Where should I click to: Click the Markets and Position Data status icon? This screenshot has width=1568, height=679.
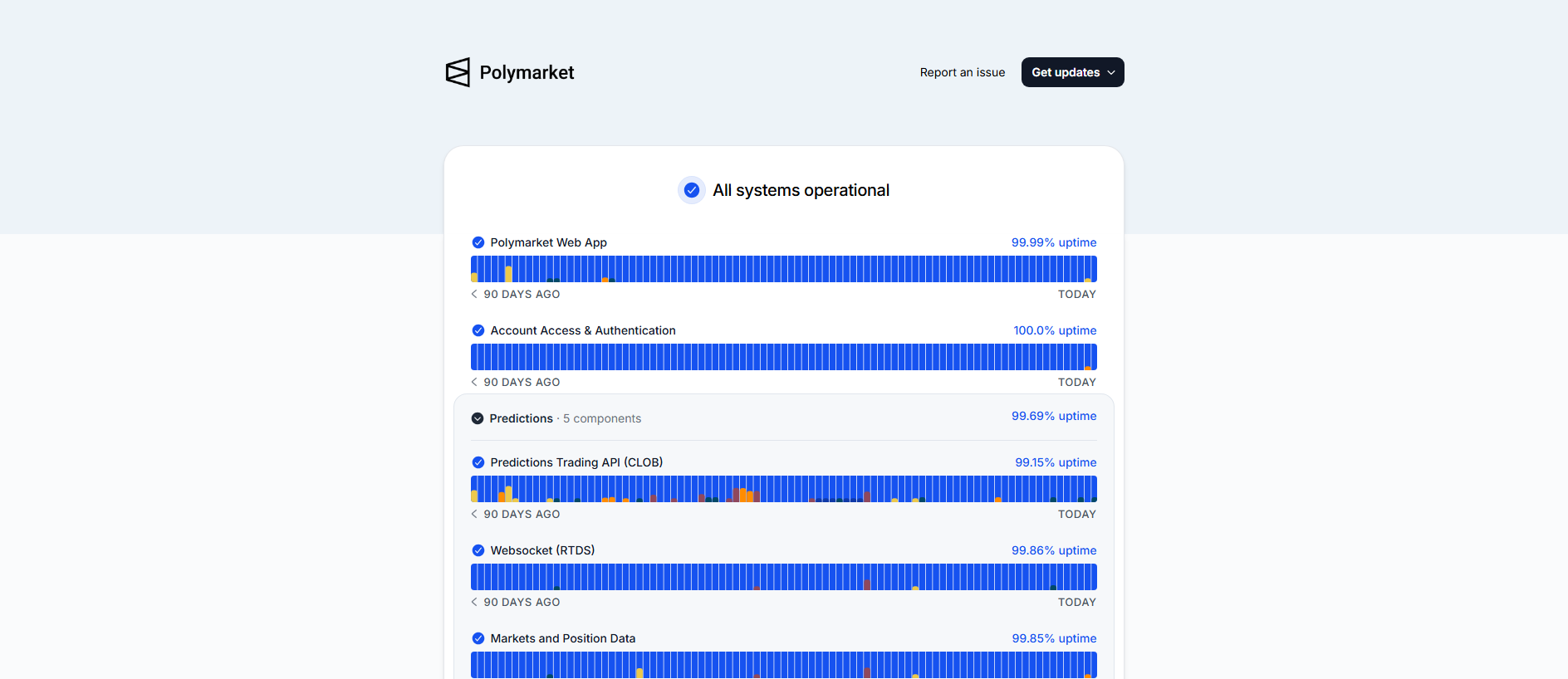478,638
